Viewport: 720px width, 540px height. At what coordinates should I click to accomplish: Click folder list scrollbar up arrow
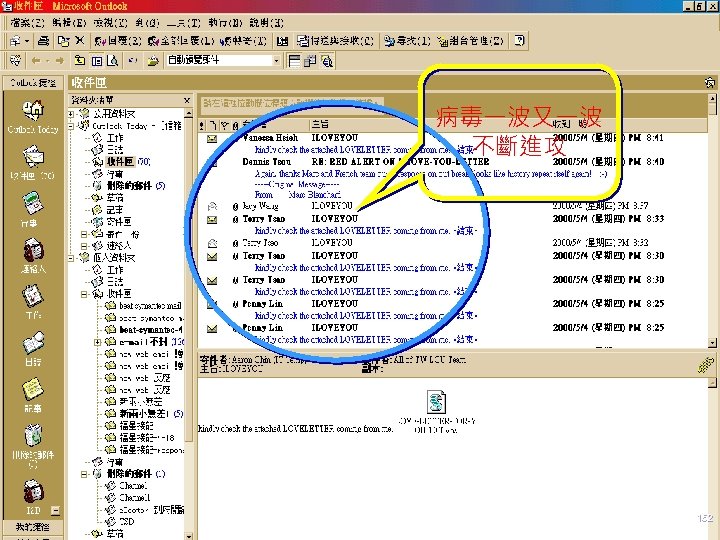click(189, 113)
